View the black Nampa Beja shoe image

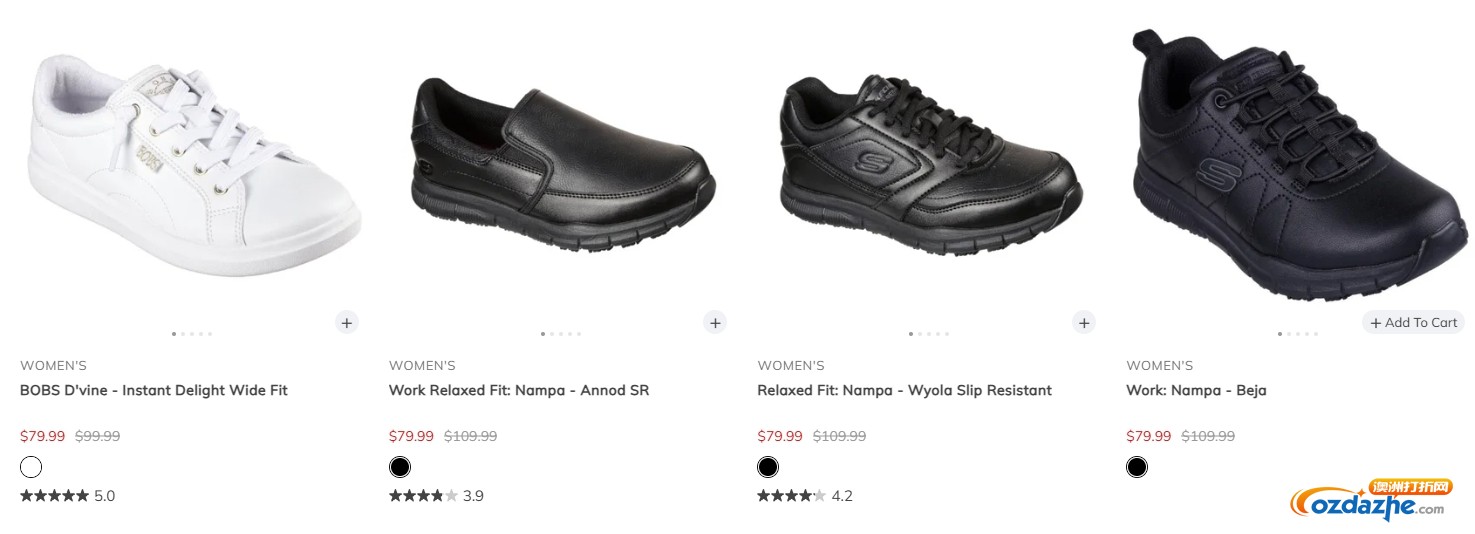1298,165
